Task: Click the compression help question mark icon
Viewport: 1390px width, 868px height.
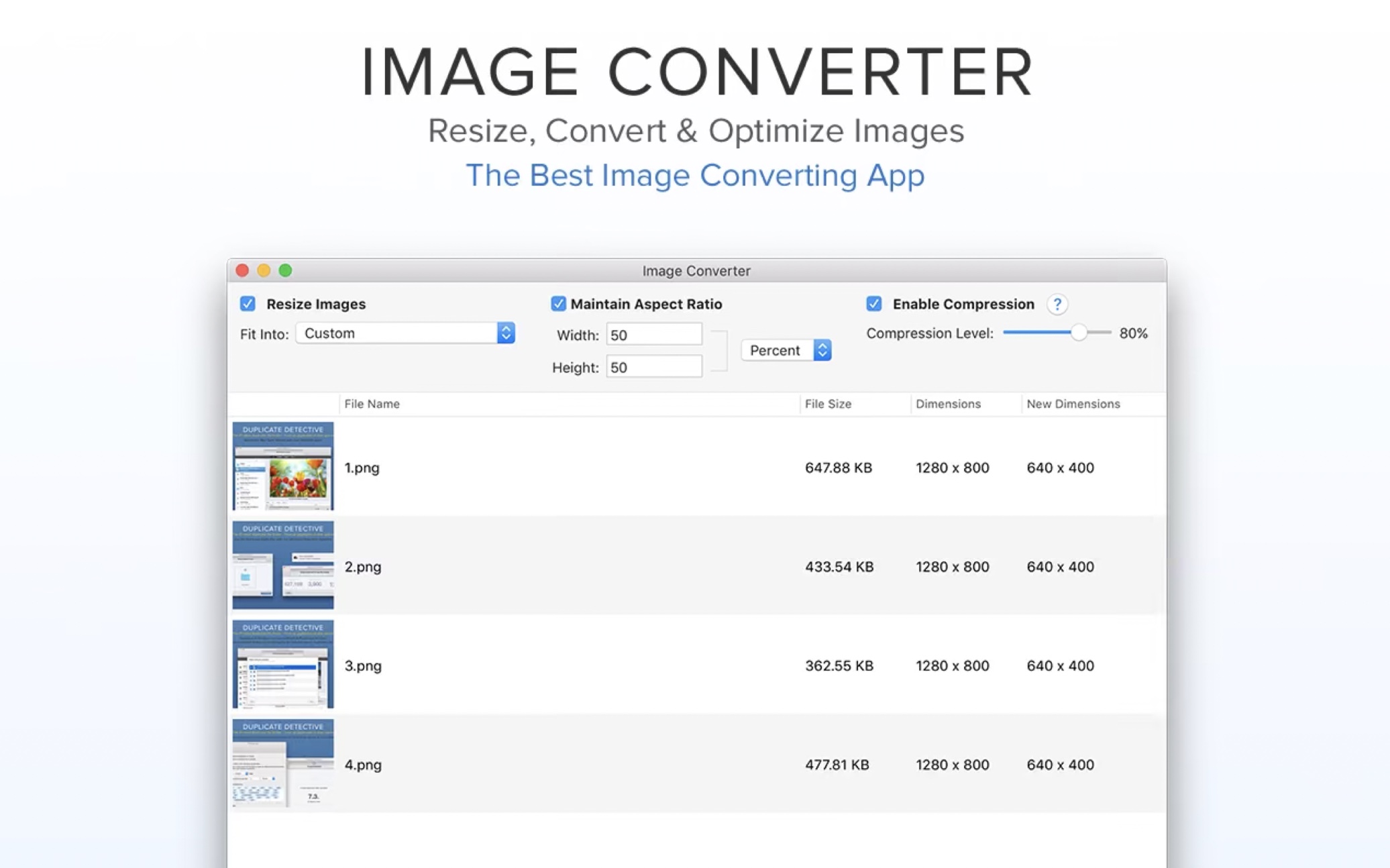Action: (1057, 304)
